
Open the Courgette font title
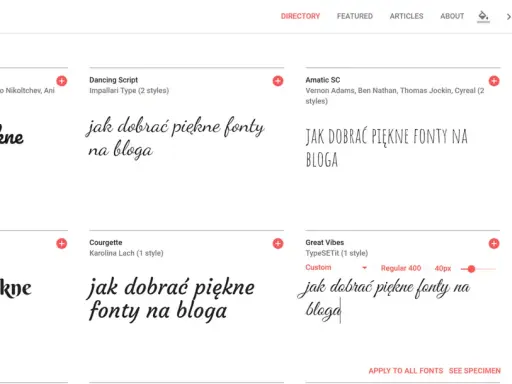tap(106, 243)
